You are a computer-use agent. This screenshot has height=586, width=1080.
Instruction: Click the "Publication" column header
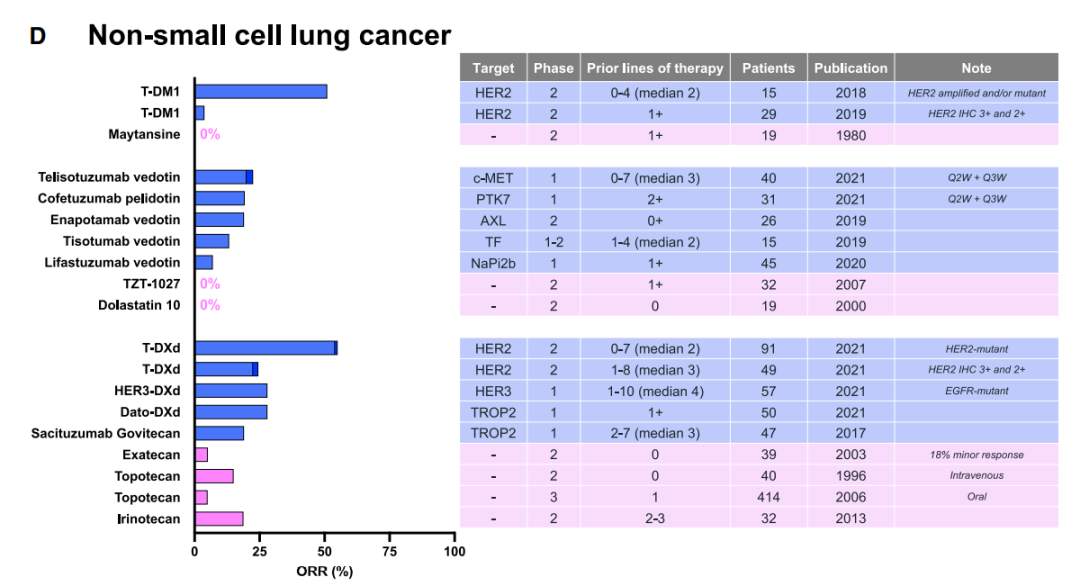850,68
